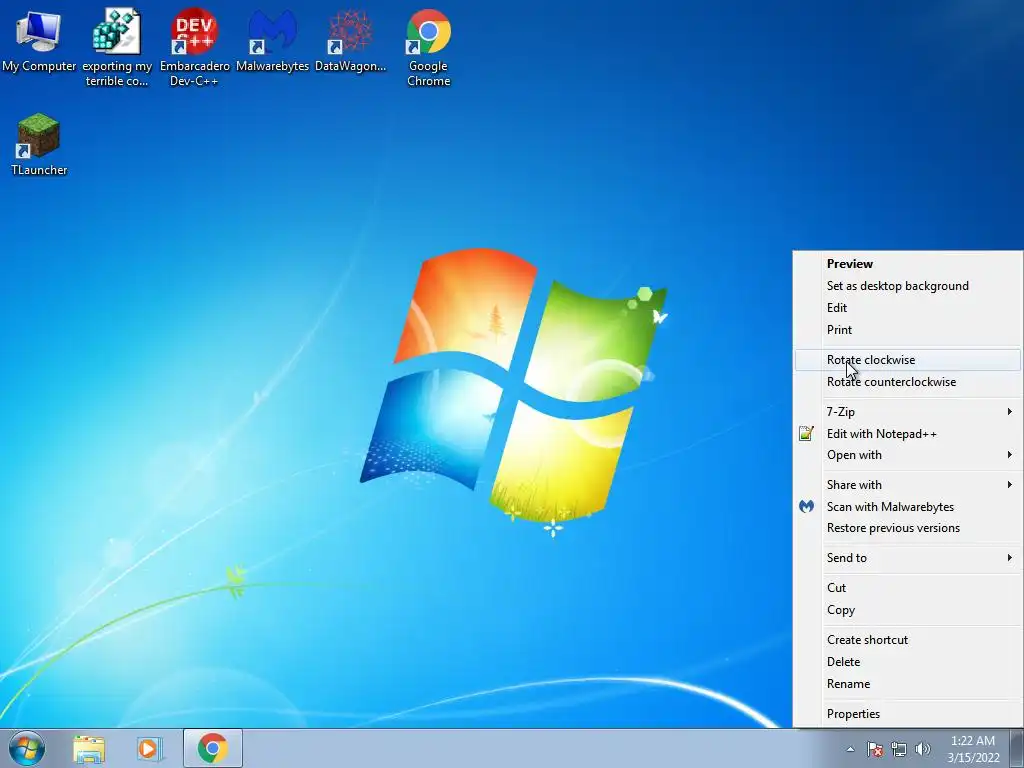Select Rename in the context menu
1024x768 pixels.
[x=908, y=684]
